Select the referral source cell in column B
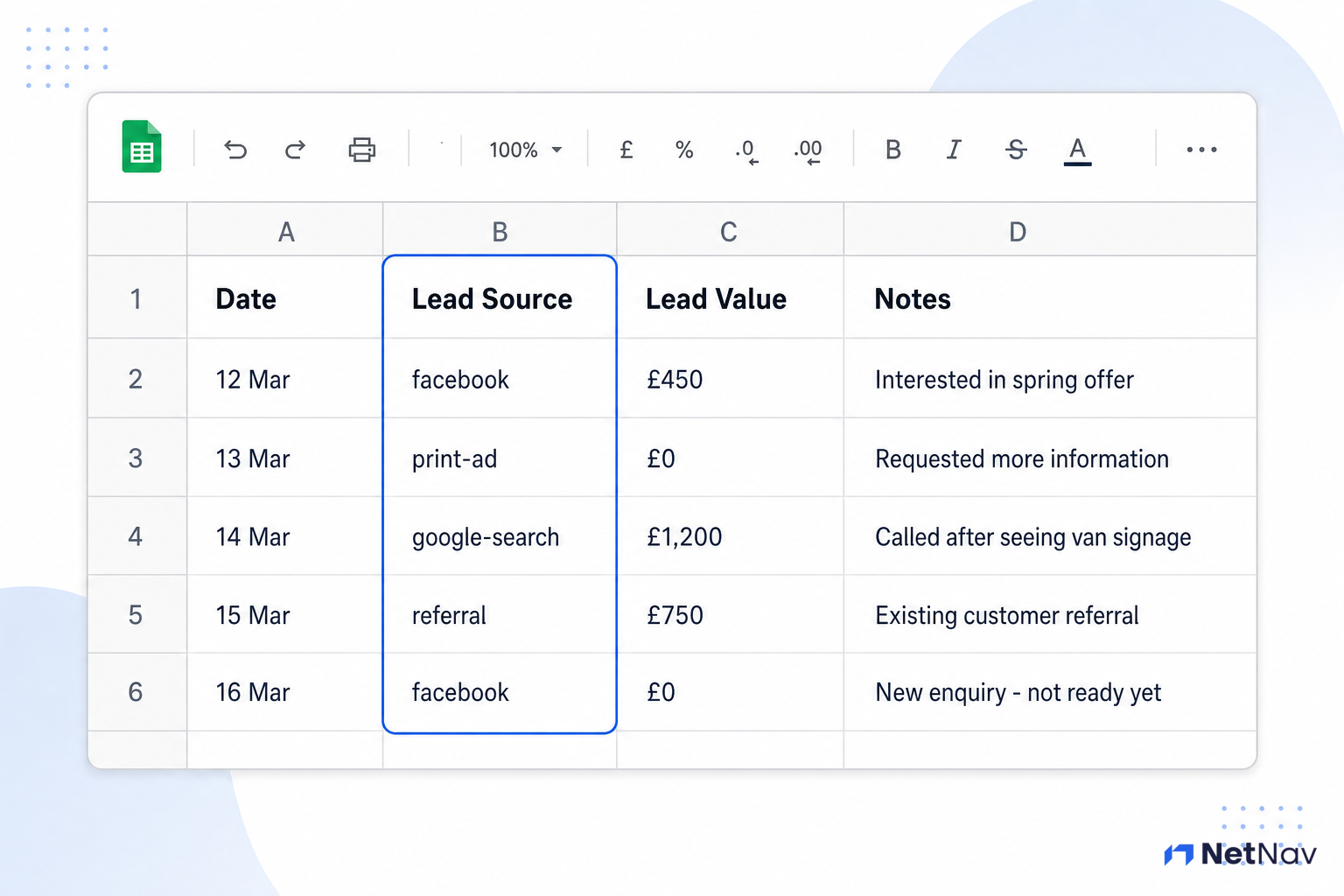 tap(500, 614)
